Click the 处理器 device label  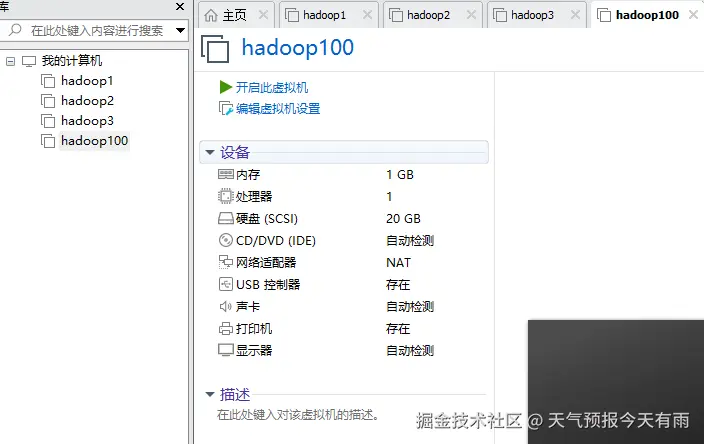click(x=254, y=197)
